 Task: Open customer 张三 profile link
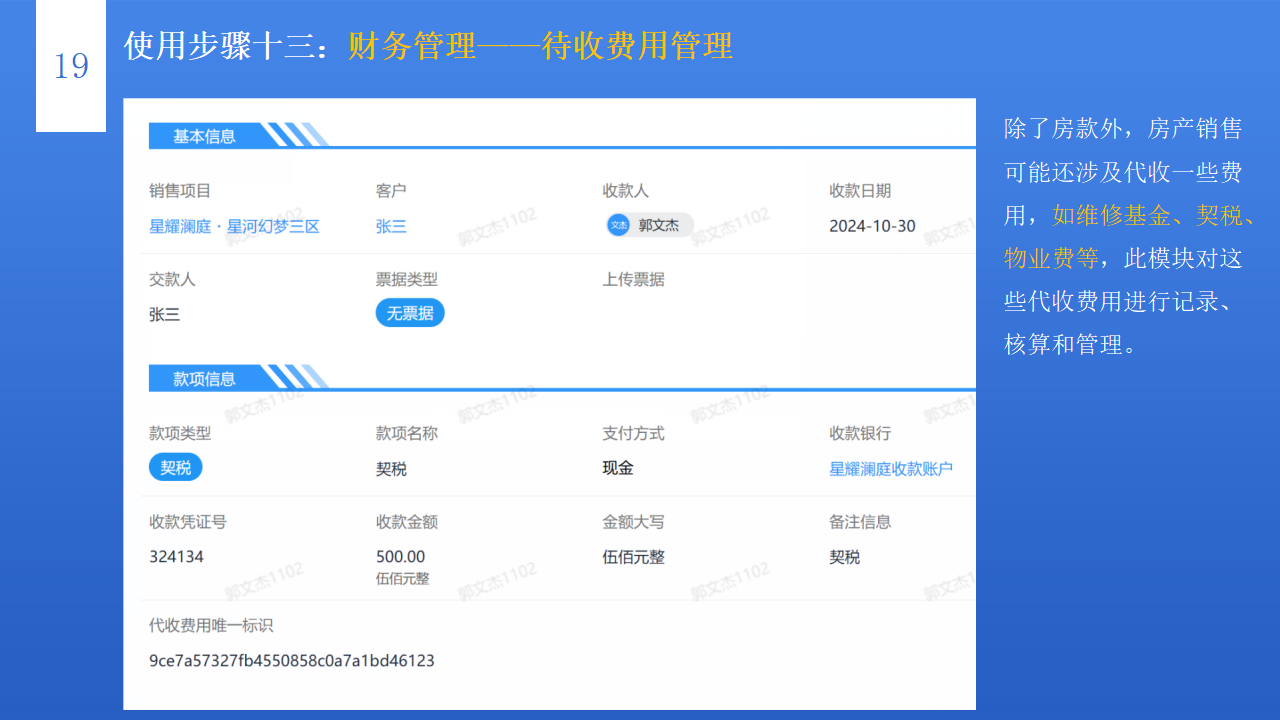(390, 226)
